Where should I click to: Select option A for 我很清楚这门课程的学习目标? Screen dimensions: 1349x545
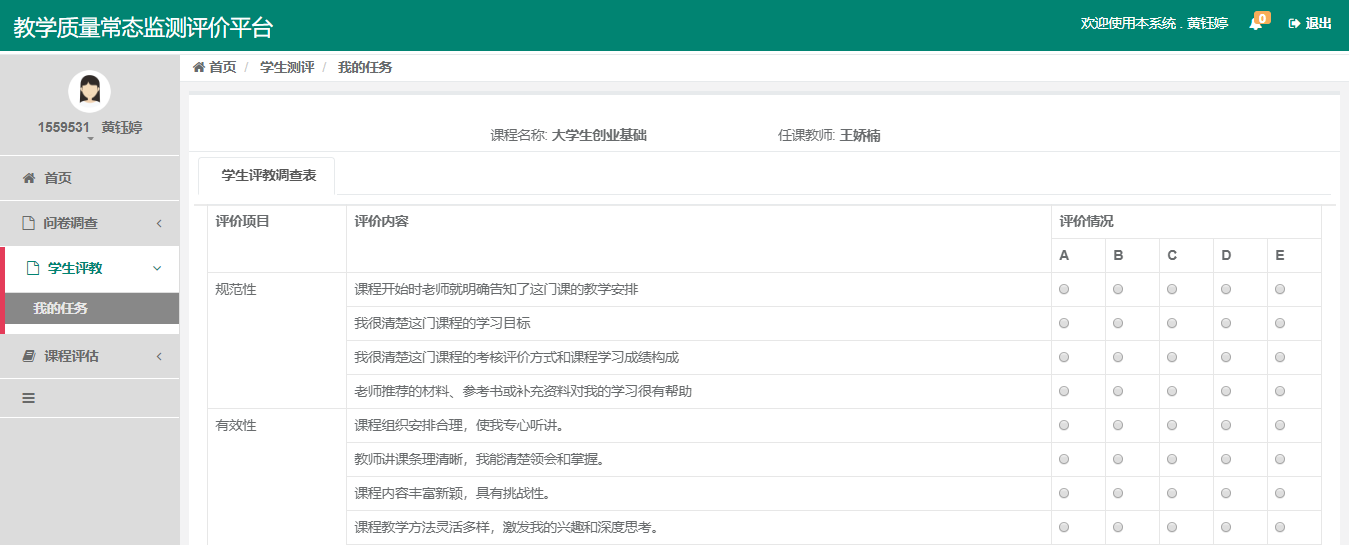coord(1064,323)
